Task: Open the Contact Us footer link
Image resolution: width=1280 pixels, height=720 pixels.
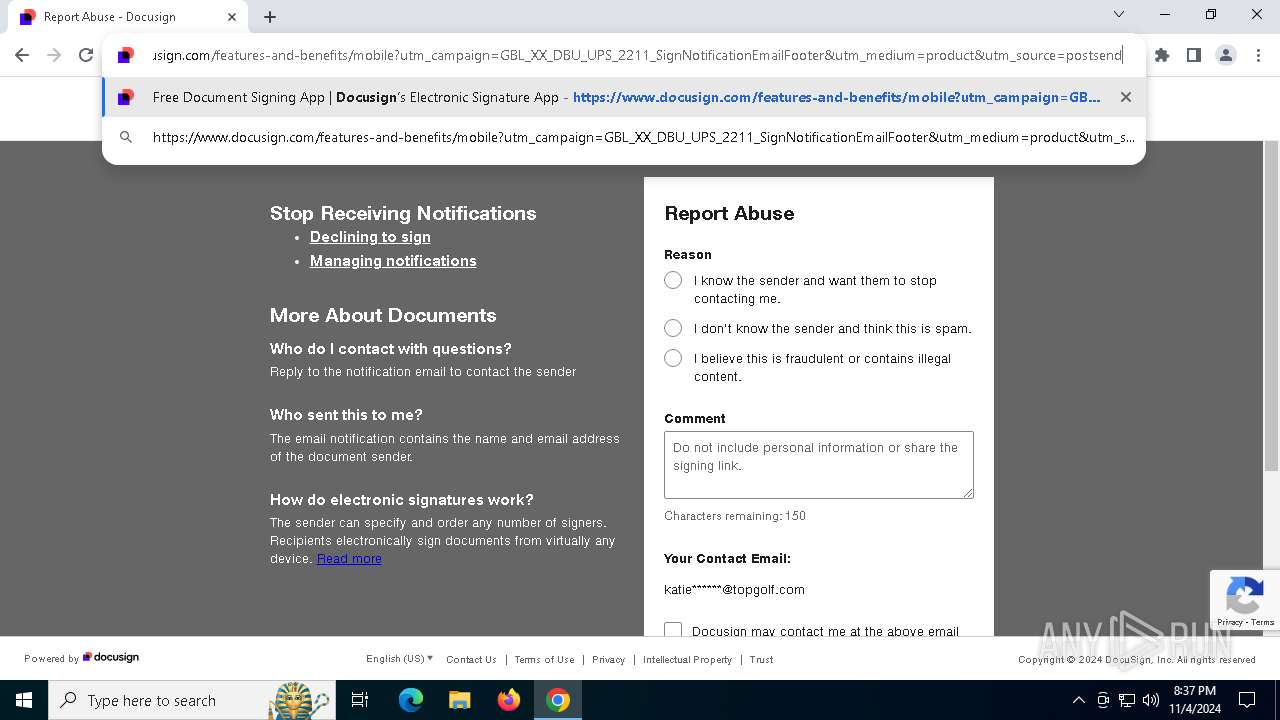Action: (471, 660)
